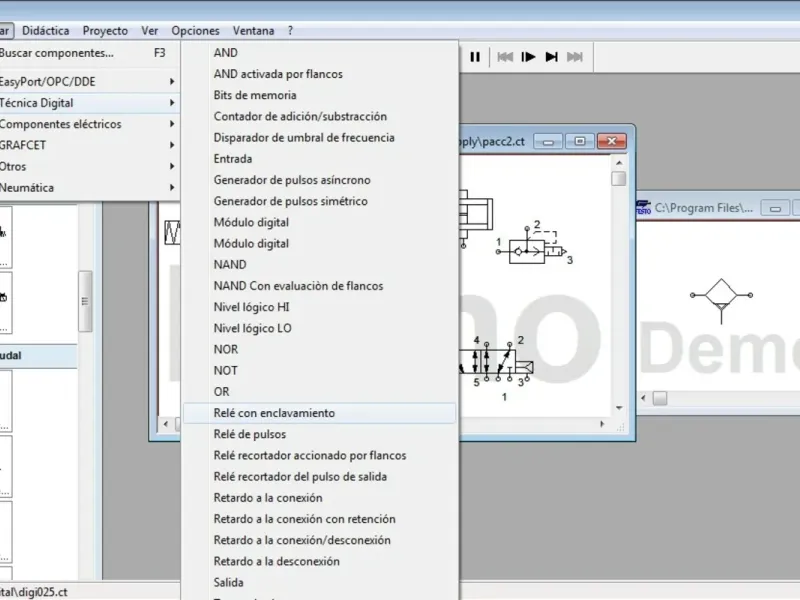Advance to next step button
800x600 pixels.
[x=552, y=57]
